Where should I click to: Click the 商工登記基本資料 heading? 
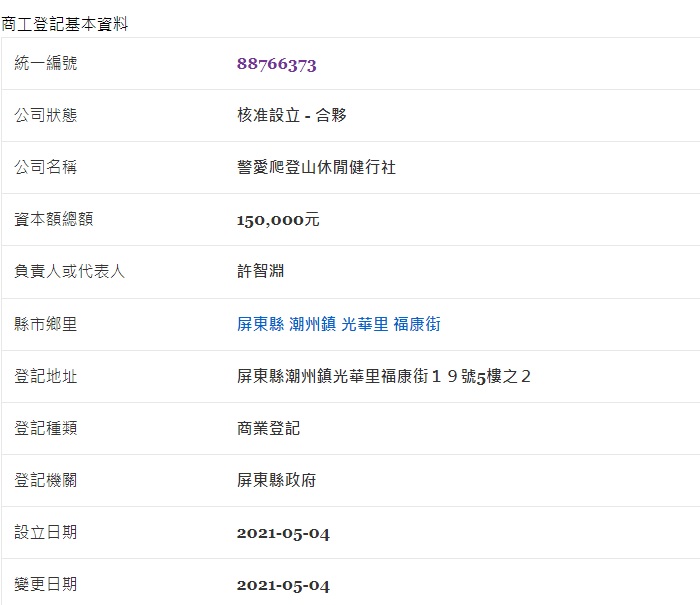tap(65, 23)
